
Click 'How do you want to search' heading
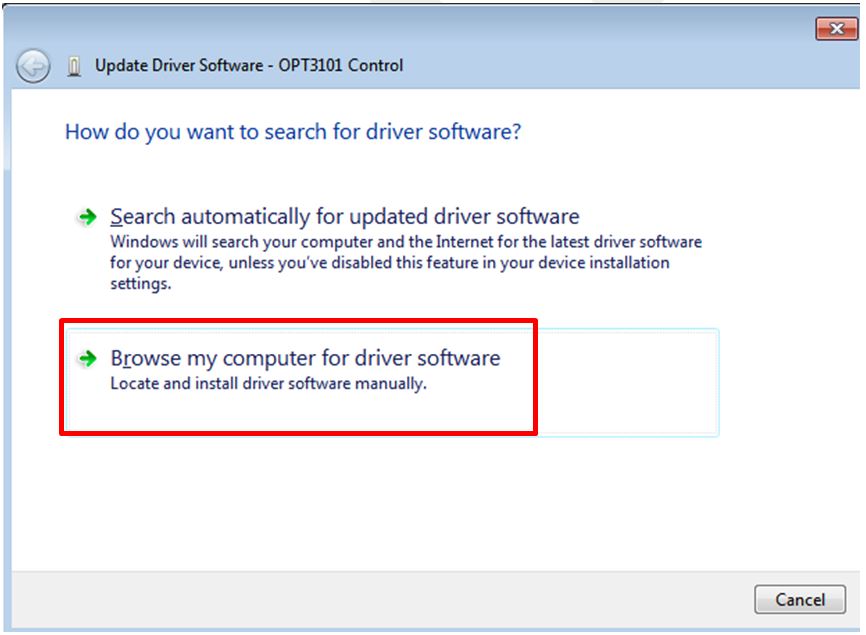pos(293,132)
